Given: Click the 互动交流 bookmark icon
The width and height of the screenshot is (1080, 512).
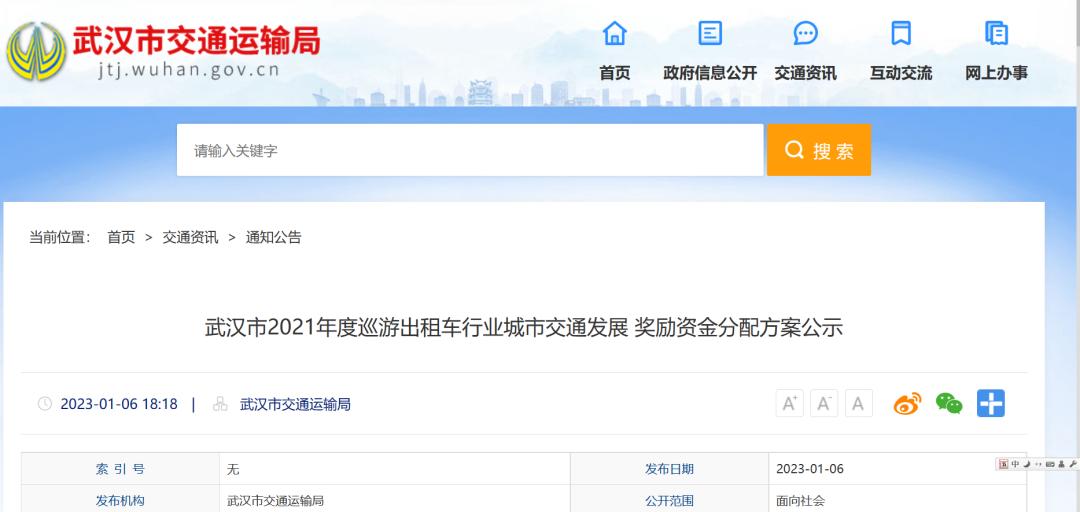Looking at the screenshot, I should (900, 33).
